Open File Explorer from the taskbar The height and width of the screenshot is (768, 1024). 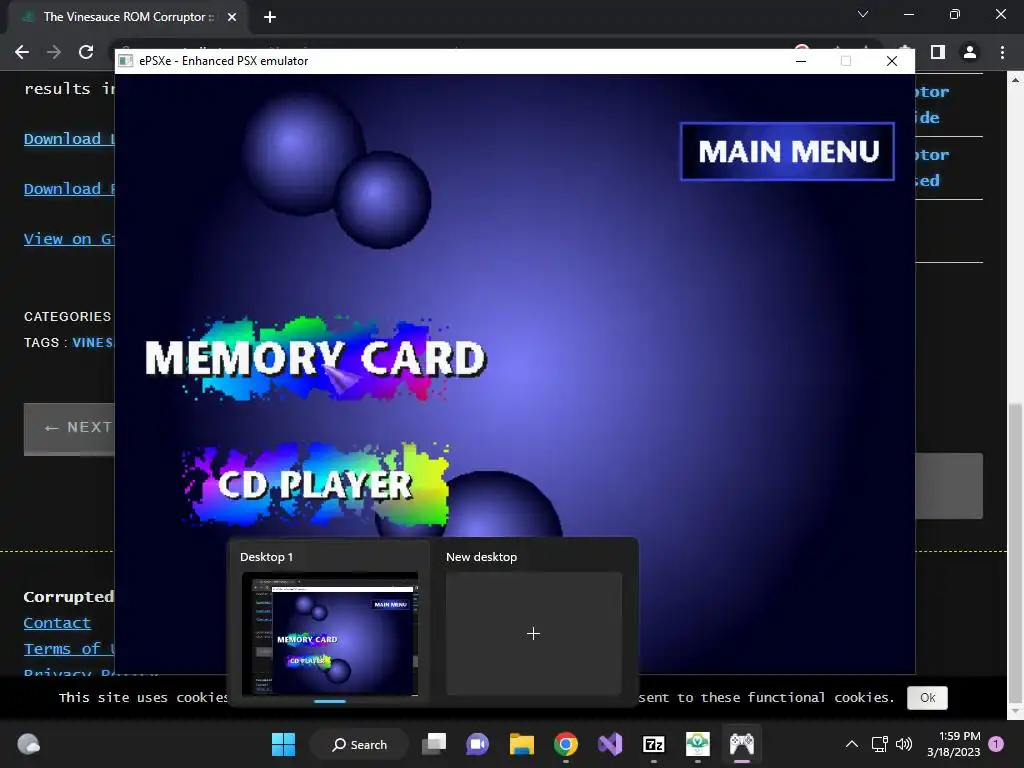coord(522,744)
